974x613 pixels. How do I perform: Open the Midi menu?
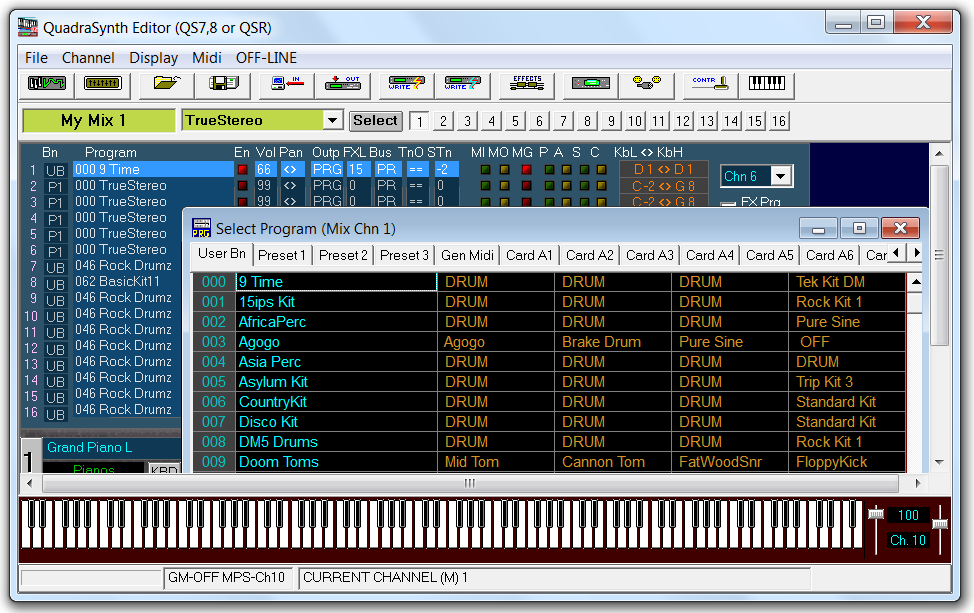coord(207,58)
